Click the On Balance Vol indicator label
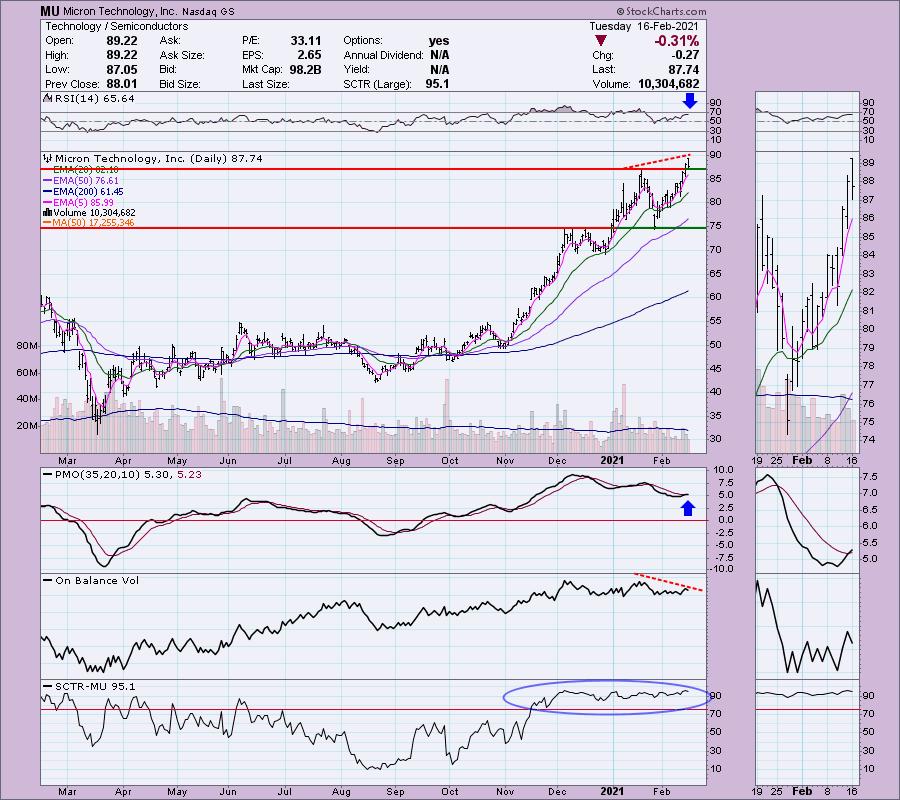900x800 pixels. tap(97, 581)
